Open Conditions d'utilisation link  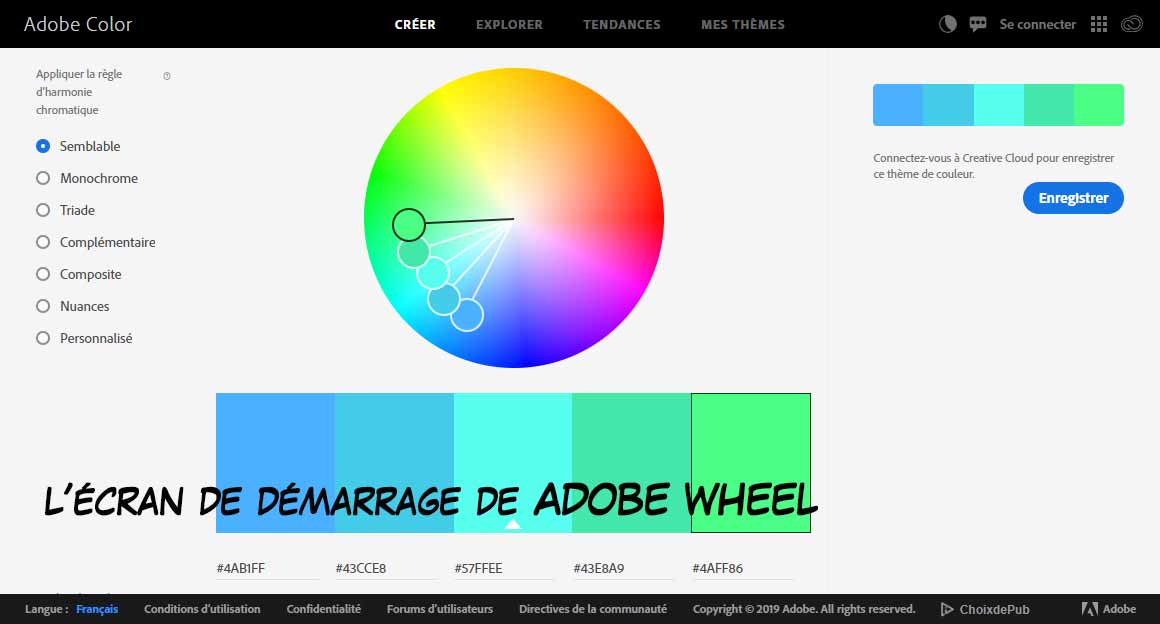coord(202,608)
